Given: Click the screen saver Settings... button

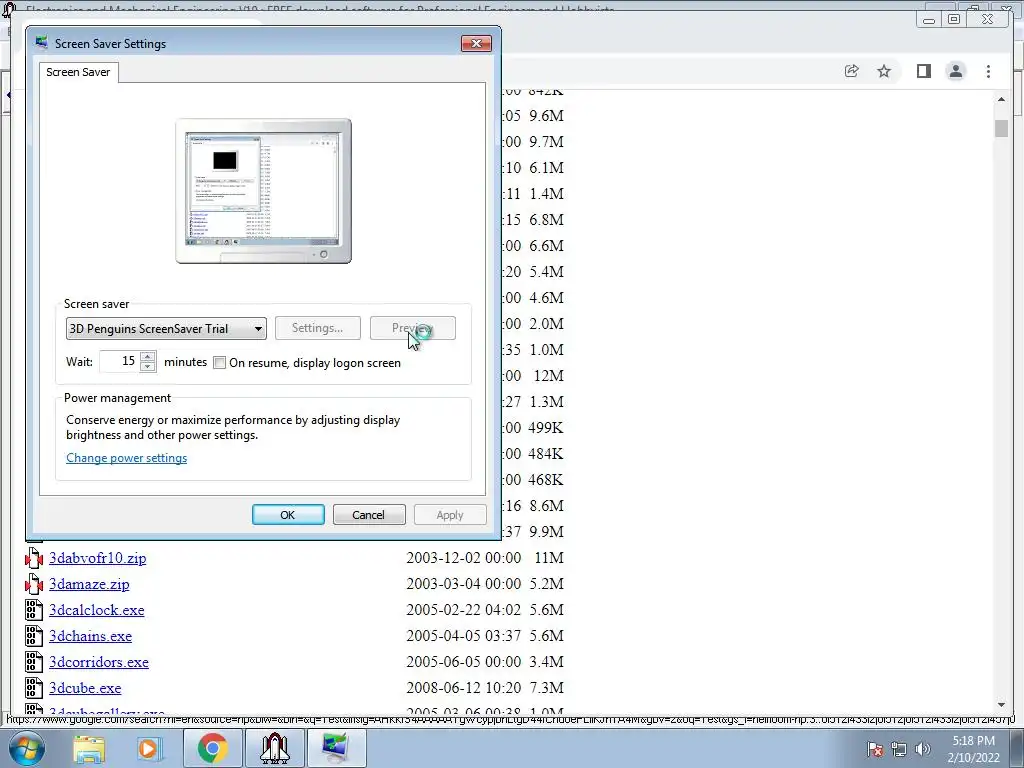Looking at the screenshot, I should click(x=317, y=328).
